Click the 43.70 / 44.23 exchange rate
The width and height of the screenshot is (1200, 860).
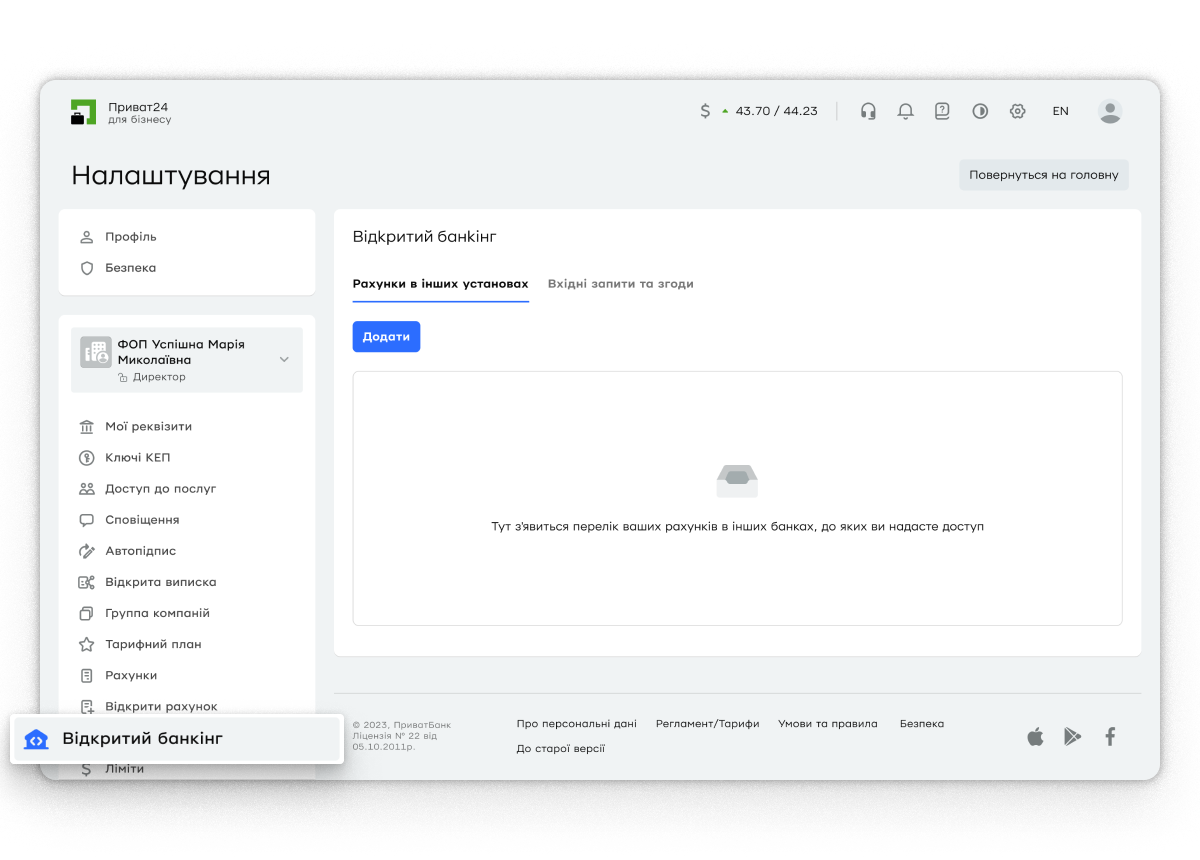(776, 111)
